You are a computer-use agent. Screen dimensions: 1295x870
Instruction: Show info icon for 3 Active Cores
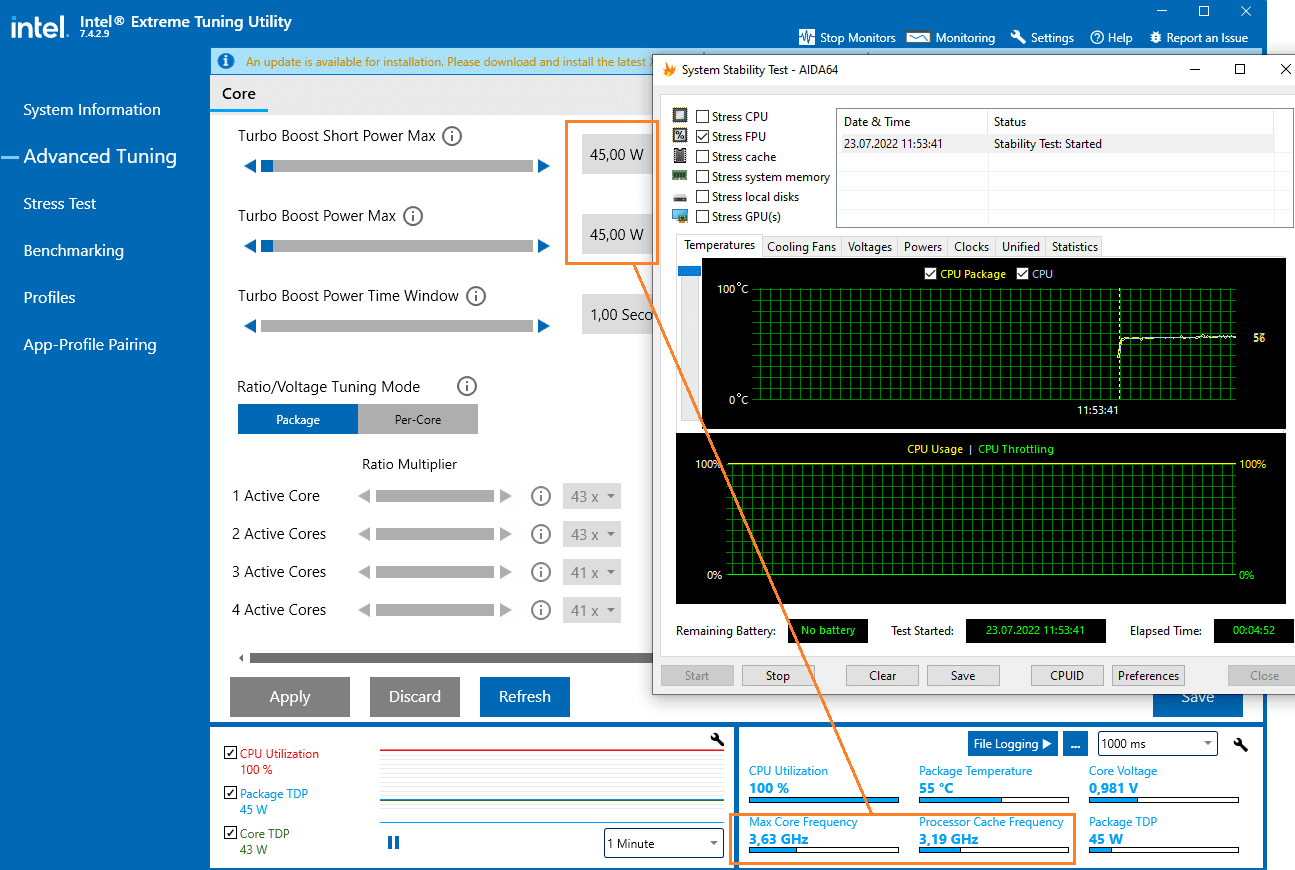coord(541,572)
